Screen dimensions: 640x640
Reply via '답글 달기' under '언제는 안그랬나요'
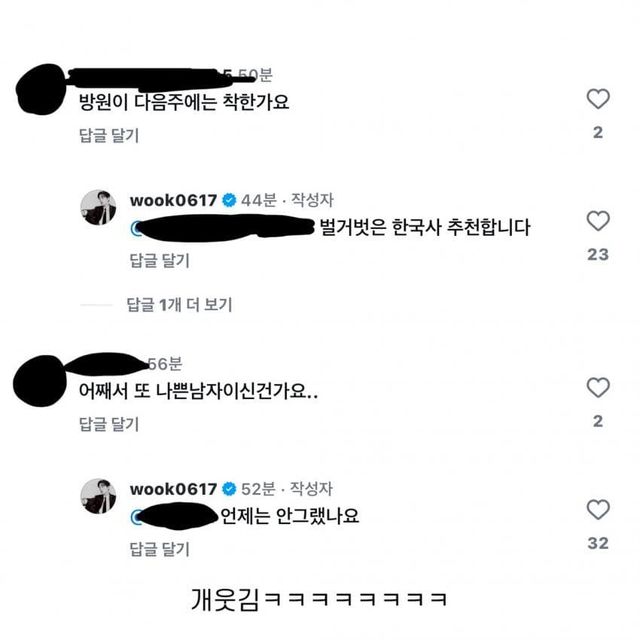pyautogui.click(x=160, y=549)
